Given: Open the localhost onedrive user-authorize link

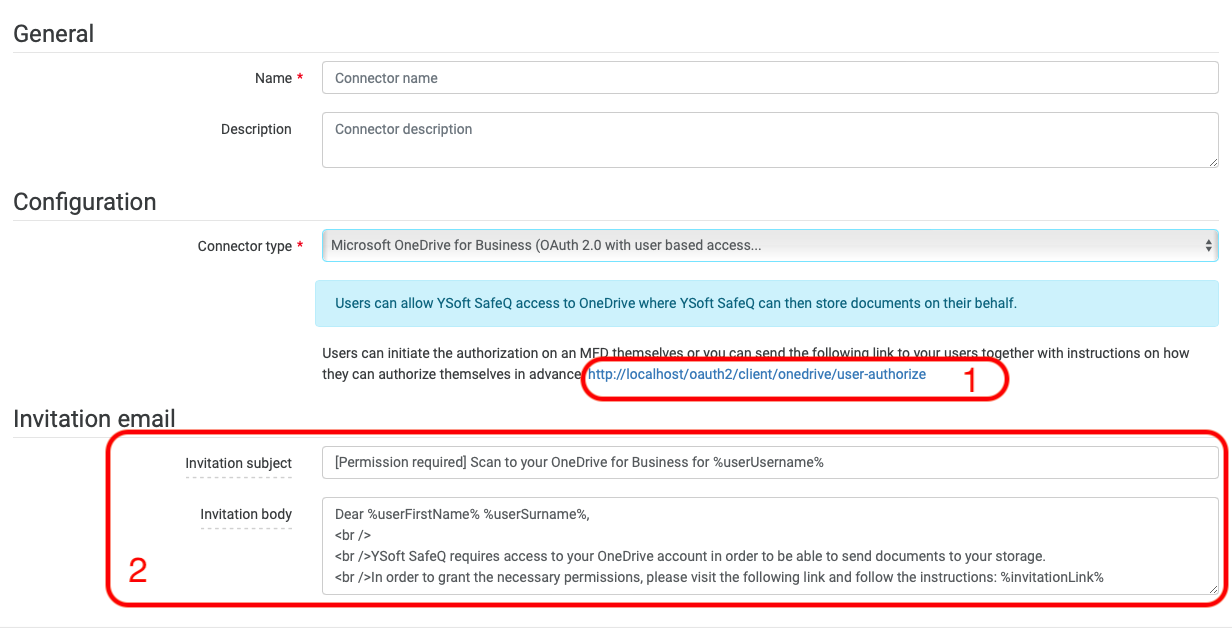Looking at the screenshot, I should coord(756,374).
